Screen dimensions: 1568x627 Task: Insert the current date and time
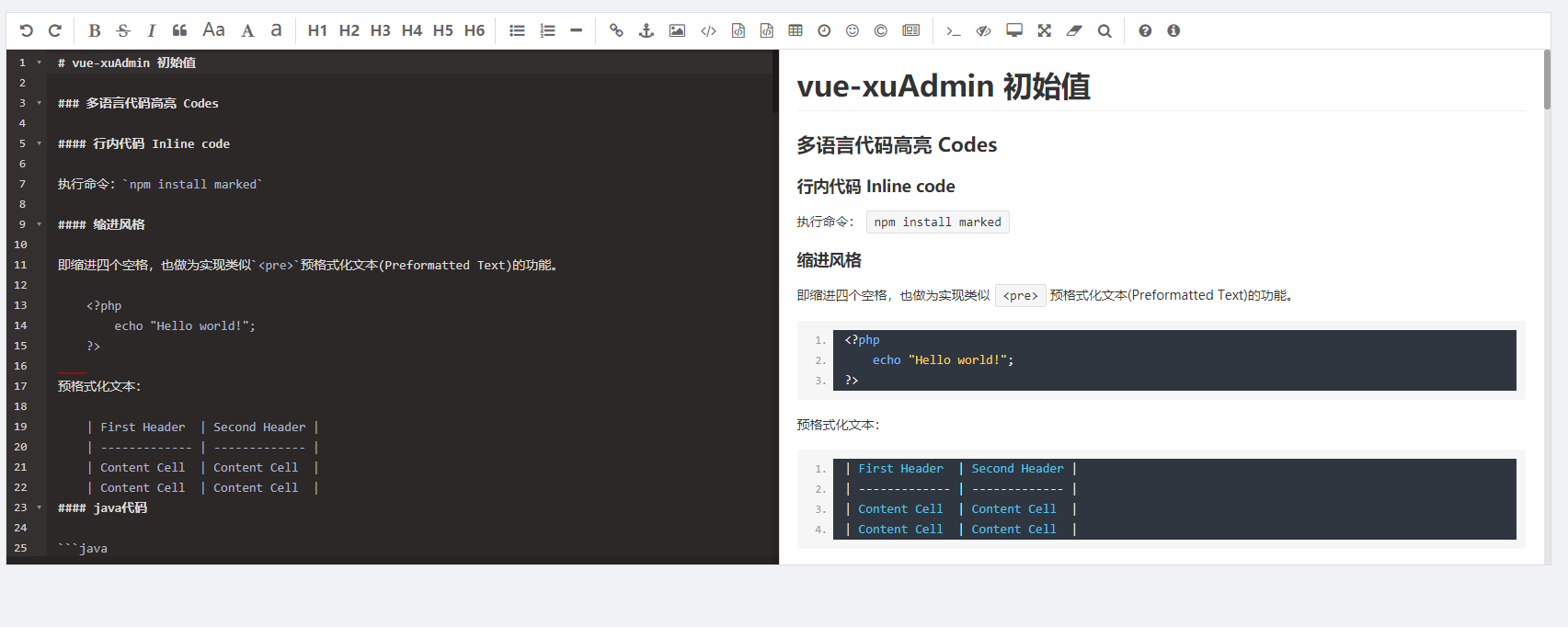[824, 30]
